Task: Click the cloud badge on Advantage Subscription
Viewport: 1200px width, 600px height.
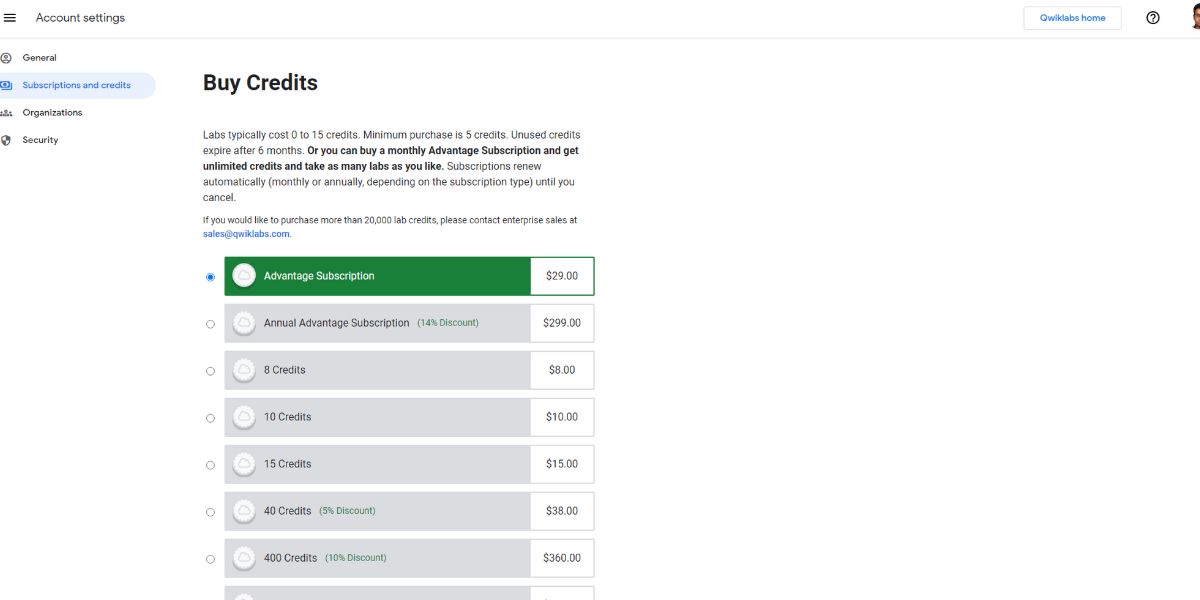Action: coord(244,276)
